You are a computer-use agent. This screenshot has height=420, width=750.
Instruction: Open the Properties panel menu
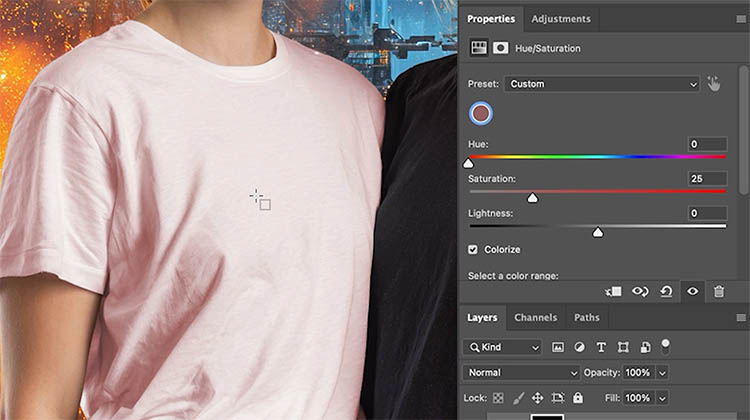741,19
